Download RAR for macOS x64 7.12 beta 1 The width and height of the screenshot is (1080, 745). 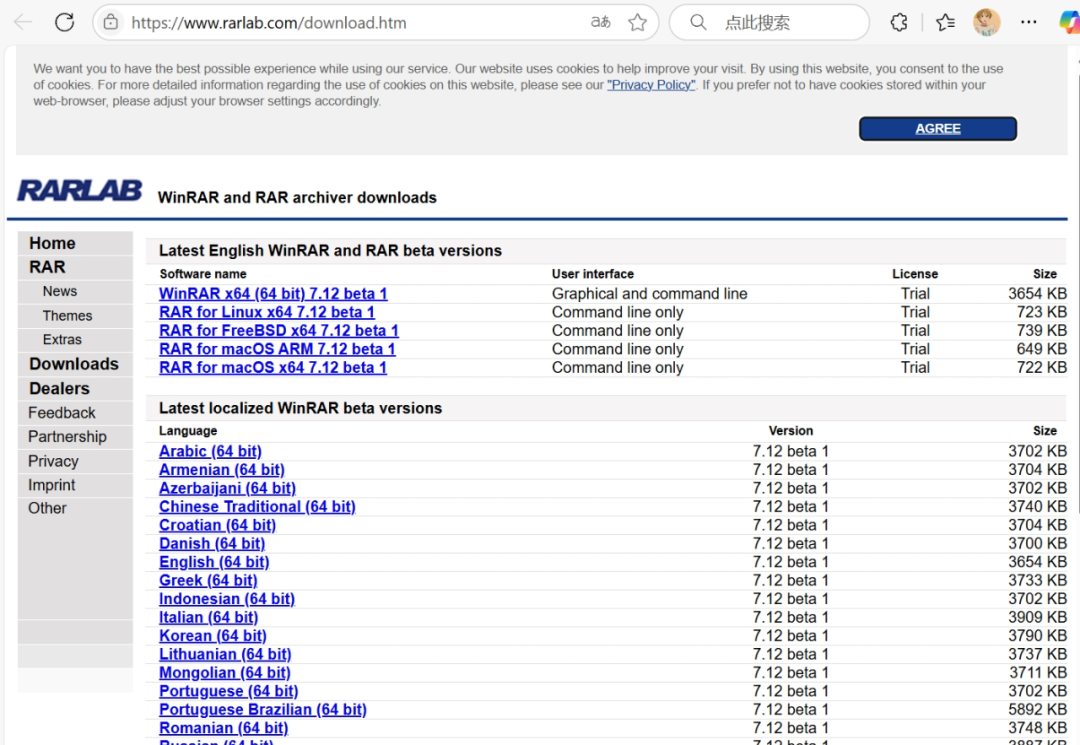[273, 368]
